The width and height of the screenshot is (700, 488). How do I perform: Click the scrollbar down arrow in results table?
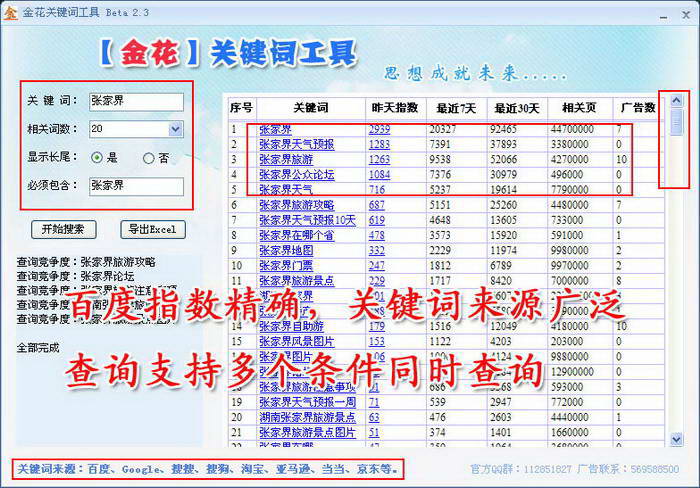point(677,438)
